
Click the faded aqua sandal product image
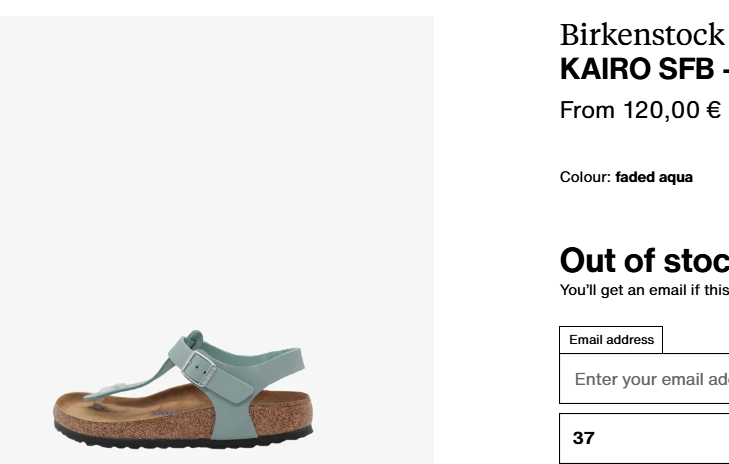coord(183,390)
